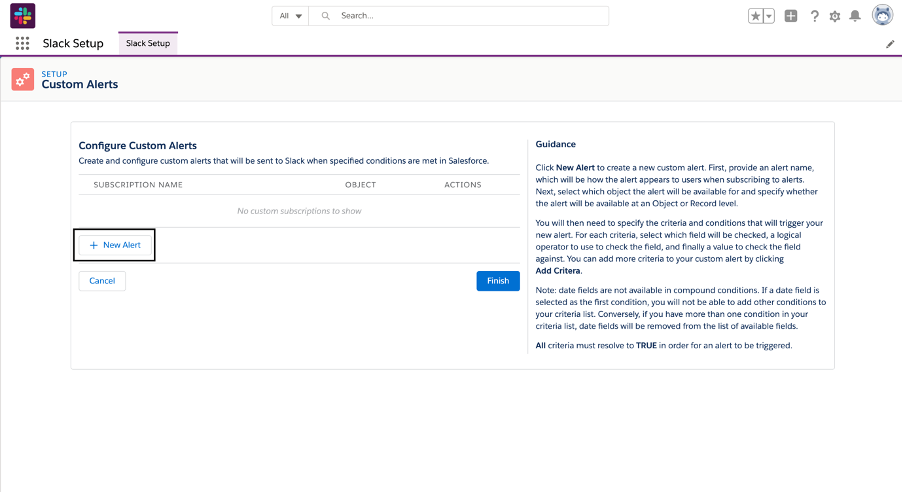Click the Object column header
The width and height of the screenshot is (902, 492).
click(x=360, y=185)
